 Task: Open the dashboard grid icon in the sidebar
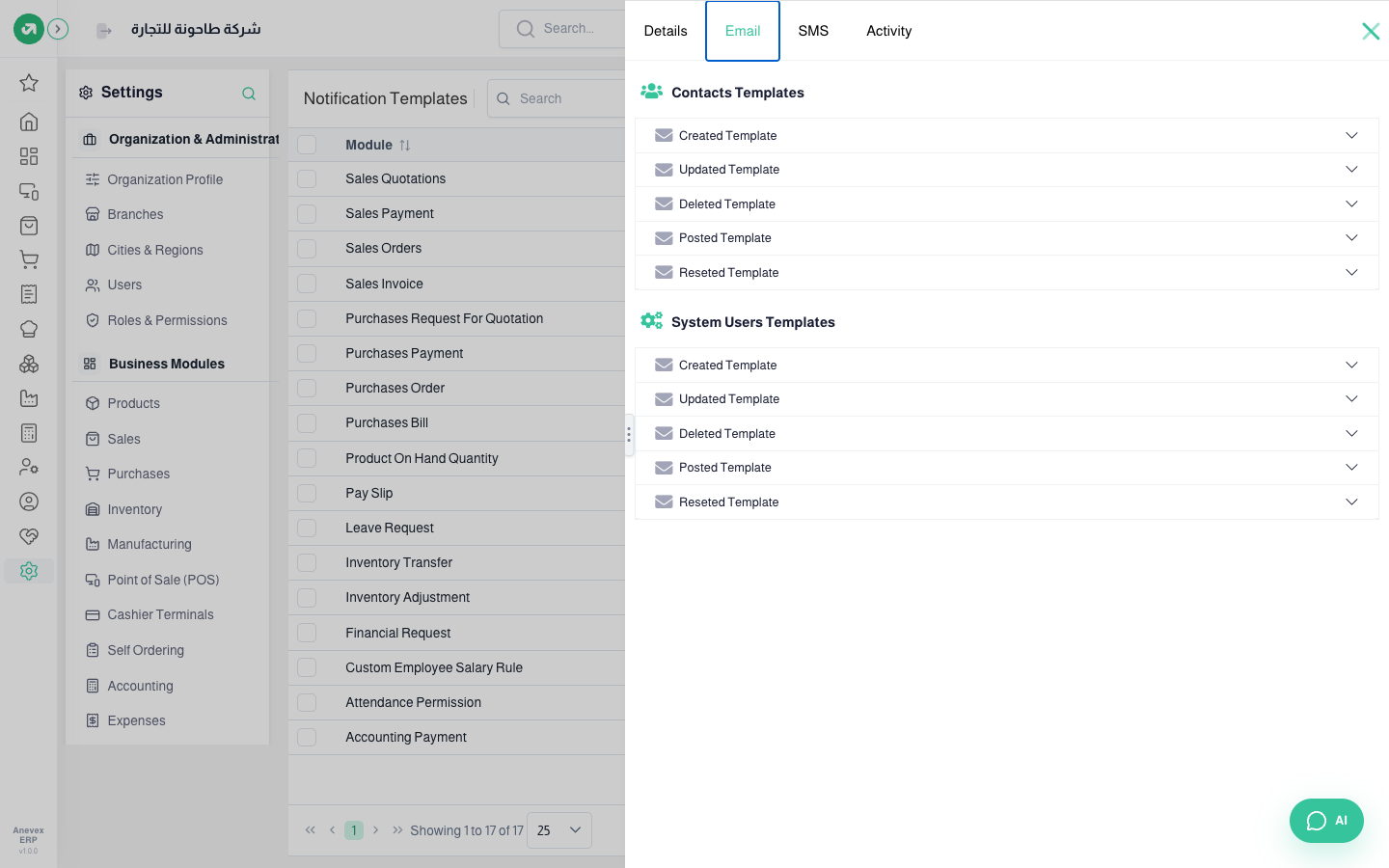point(29,156)
